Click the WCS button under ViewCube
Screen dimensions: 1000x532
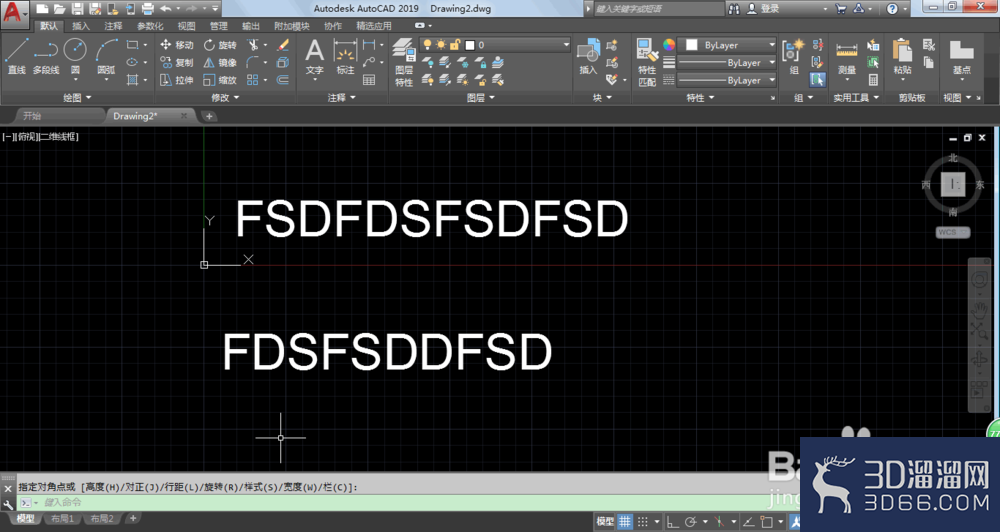pos(953,232)
